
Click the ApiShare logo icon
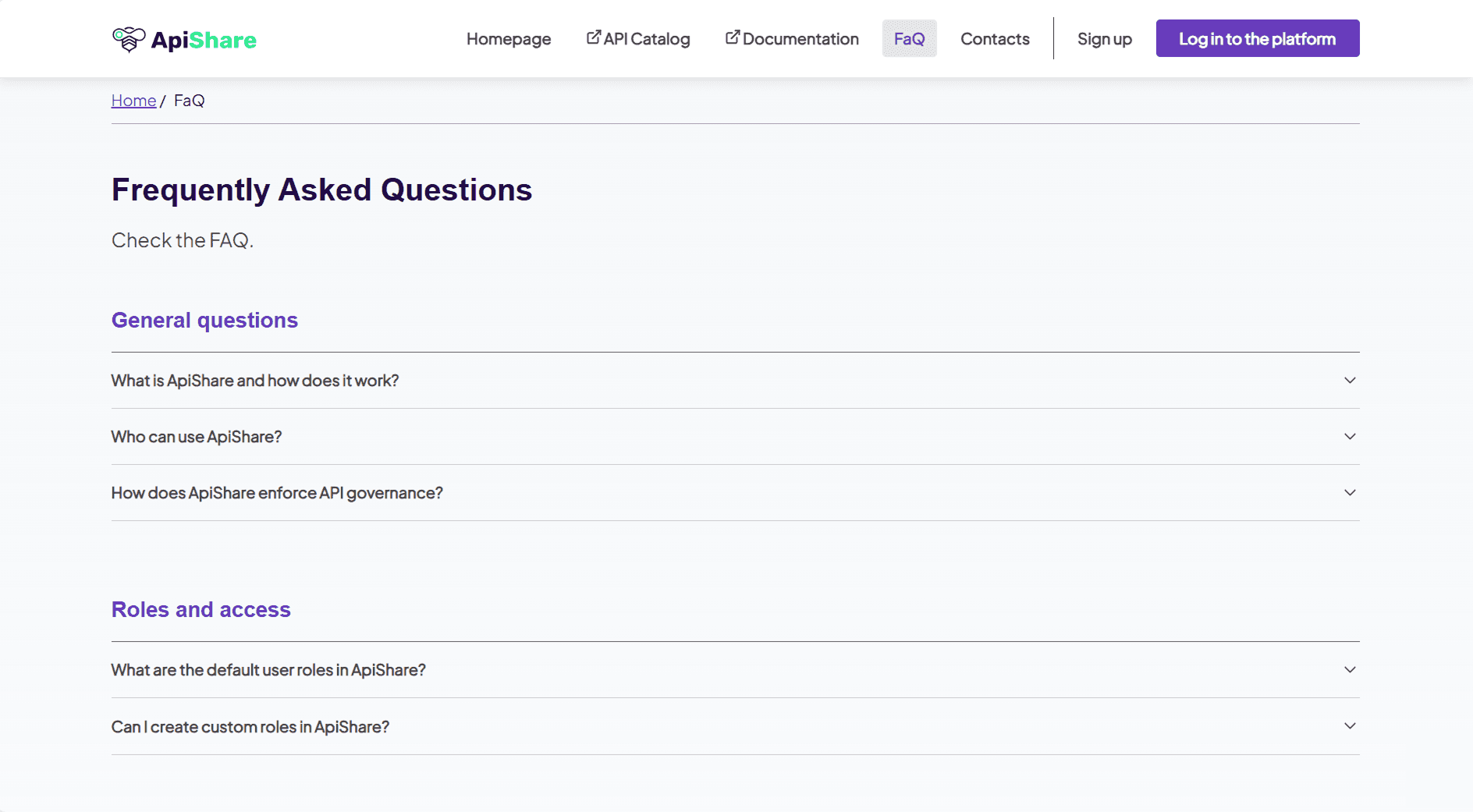pyautogui.click(x=129, y=39)
